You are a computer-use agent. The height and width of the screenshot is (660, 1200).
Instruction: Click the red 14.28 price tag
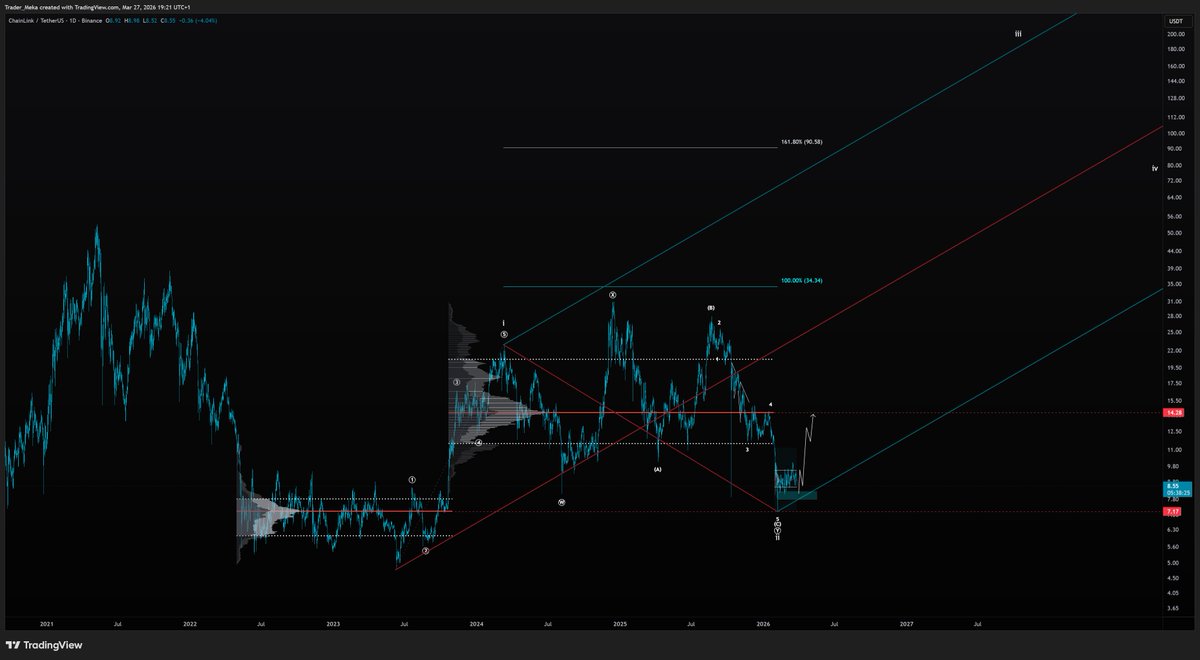[1174, 413]
